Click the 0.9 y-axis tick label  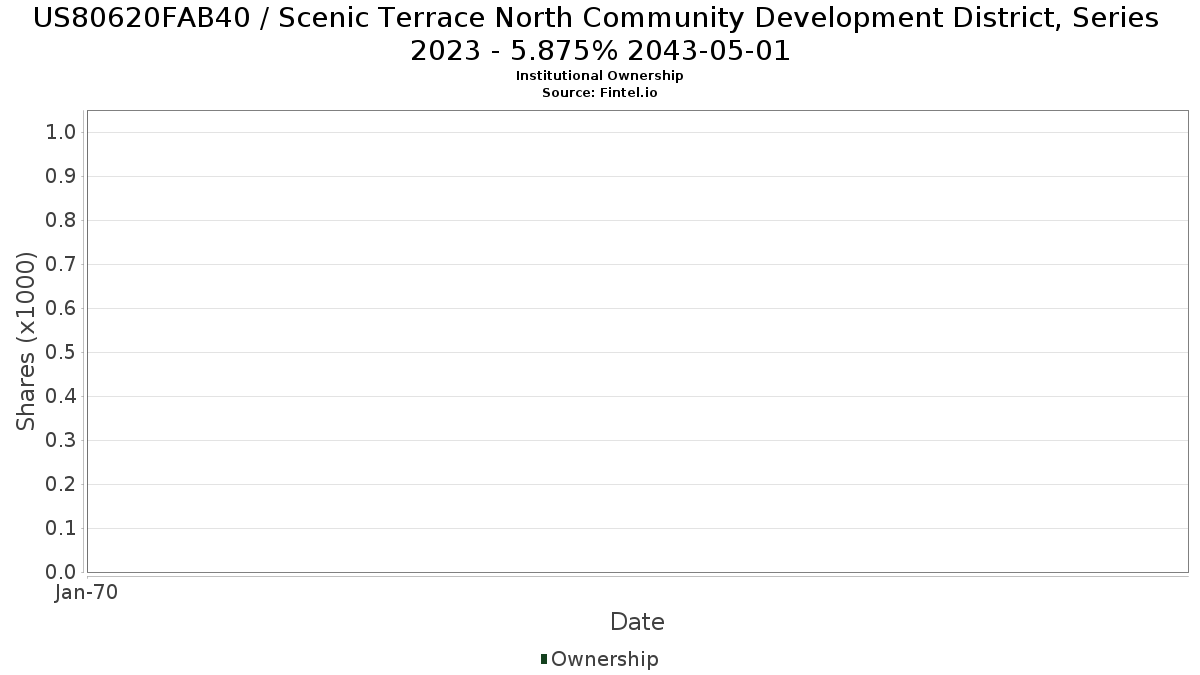tap(61, 177)
